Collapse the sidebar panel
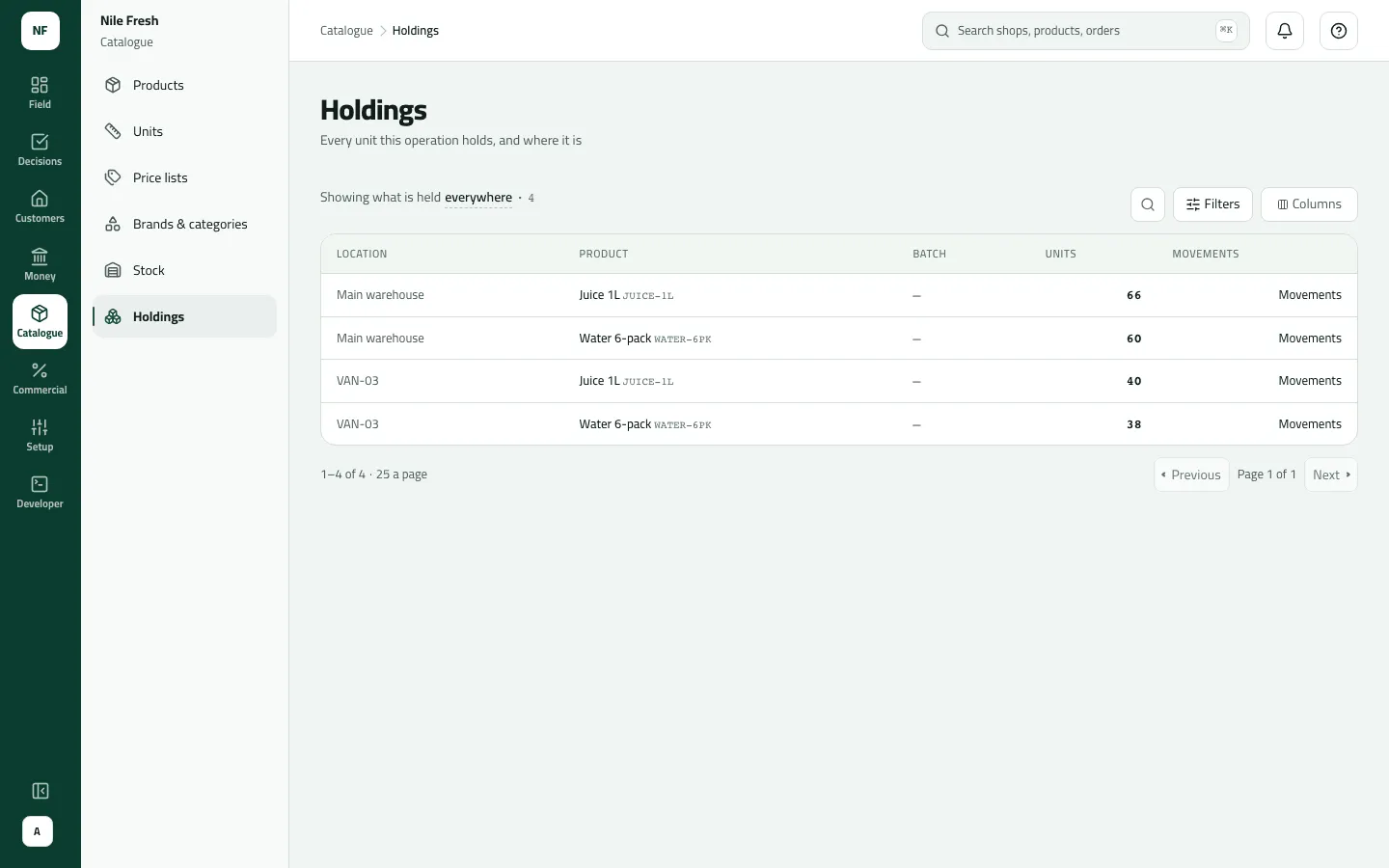 (x=40, y=791)
